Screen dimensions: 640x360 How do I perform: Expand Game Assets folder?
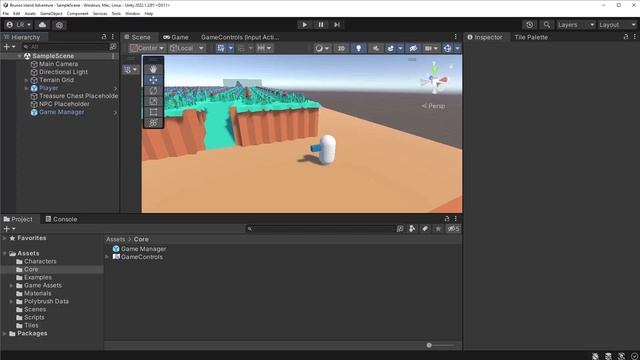click(11, 285)
